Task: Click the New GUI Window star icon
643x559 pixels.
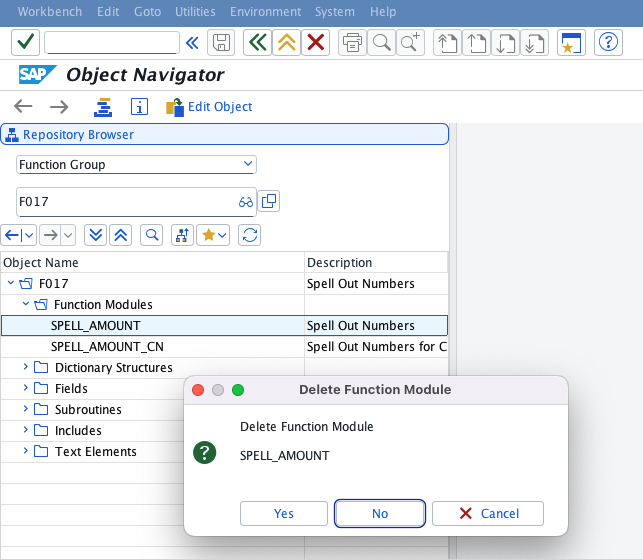Action: tap(571, 42)
